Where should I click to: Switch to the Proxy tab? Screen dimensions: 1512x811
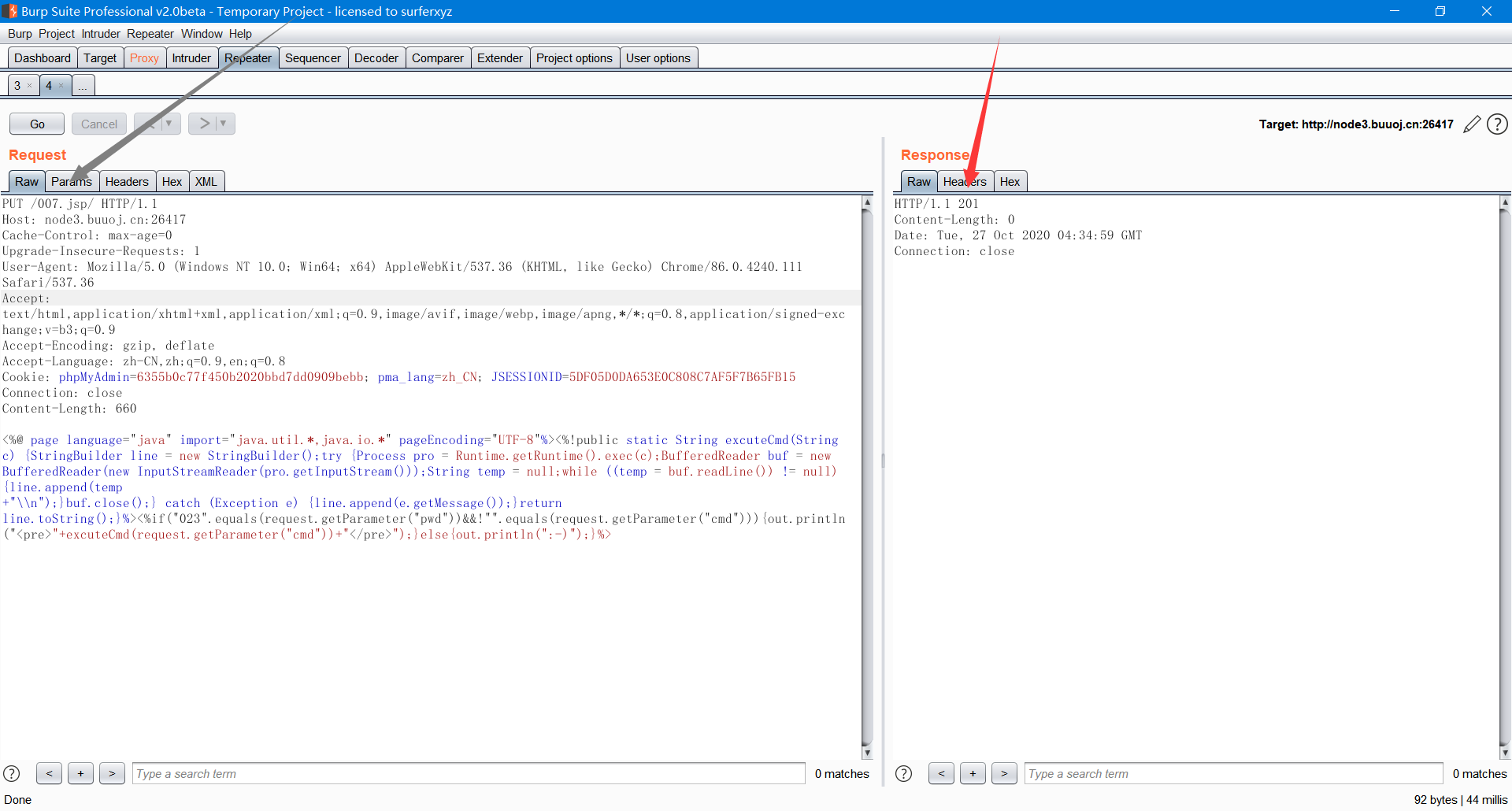[x=144, y=58]
